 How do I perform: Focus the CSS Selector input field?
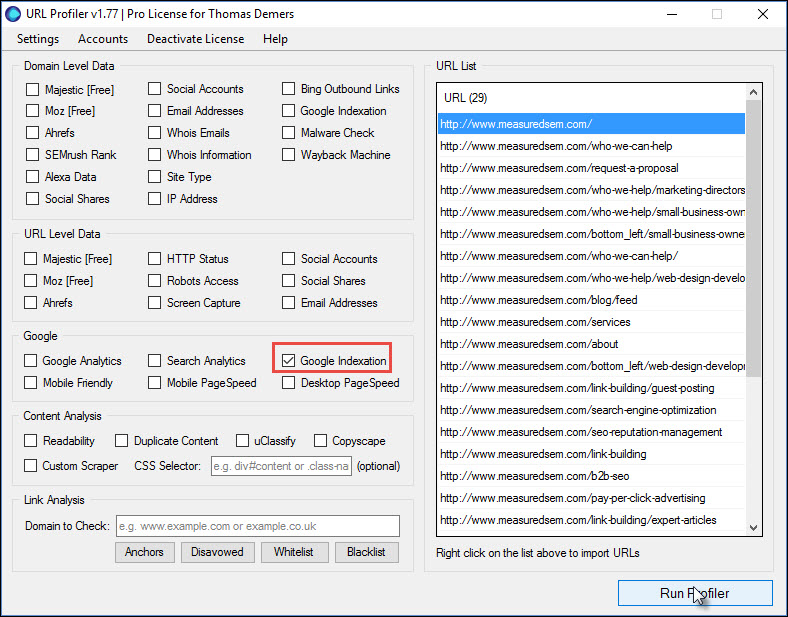(281, 466)
